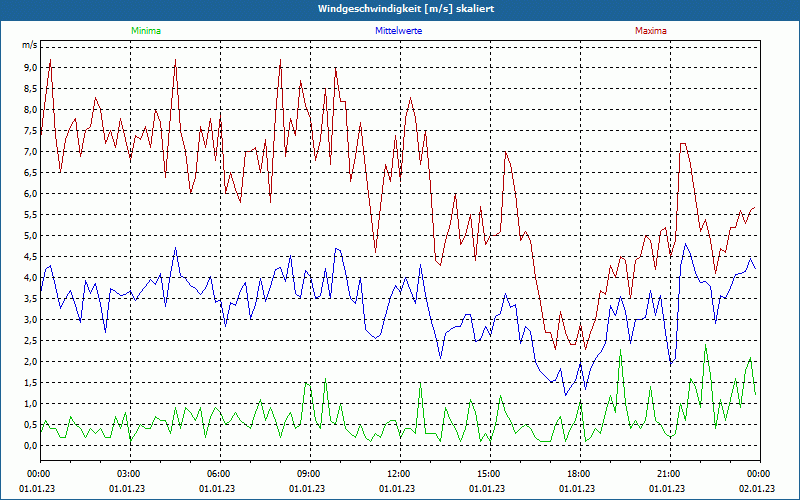The width and height of the screenshot is (800, 500).
Task: Click the 09:00 time label
Action: (x=310, y=474)
